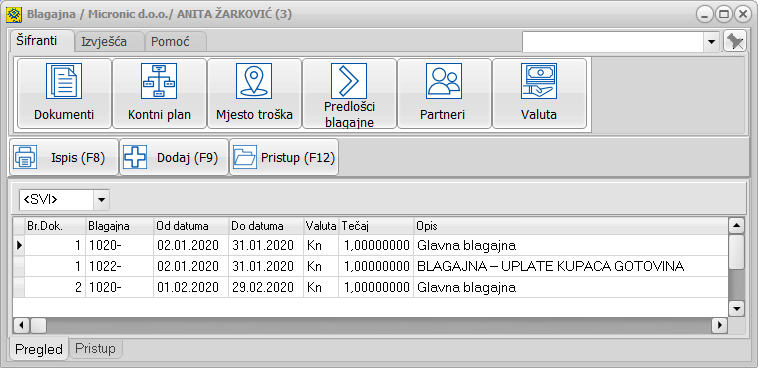Print with Ispis (F8)

click(64, 157)
